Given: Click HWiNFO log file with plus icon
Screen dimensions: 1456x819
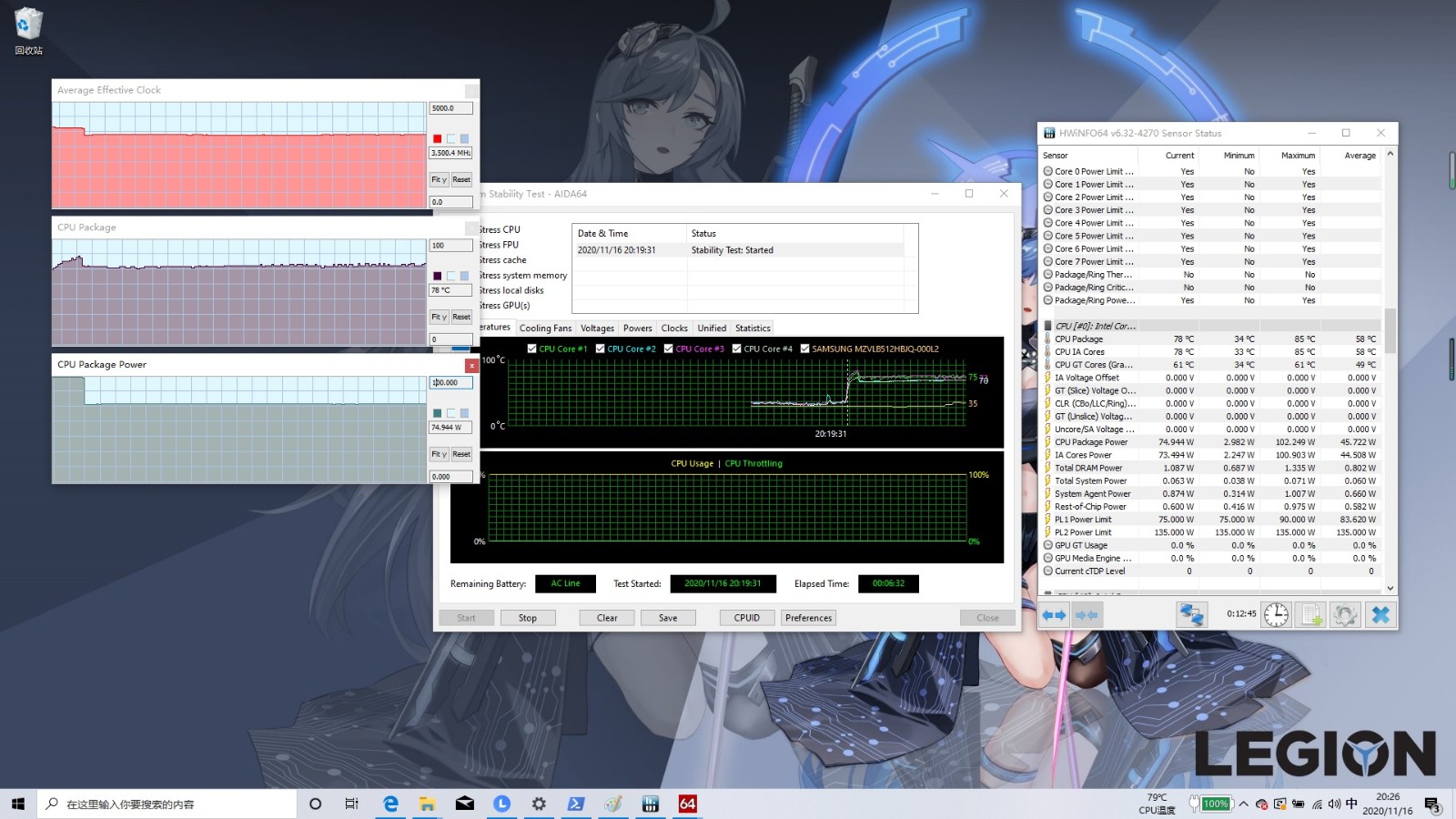Looking at the screenshot, I should point(1311,615).
